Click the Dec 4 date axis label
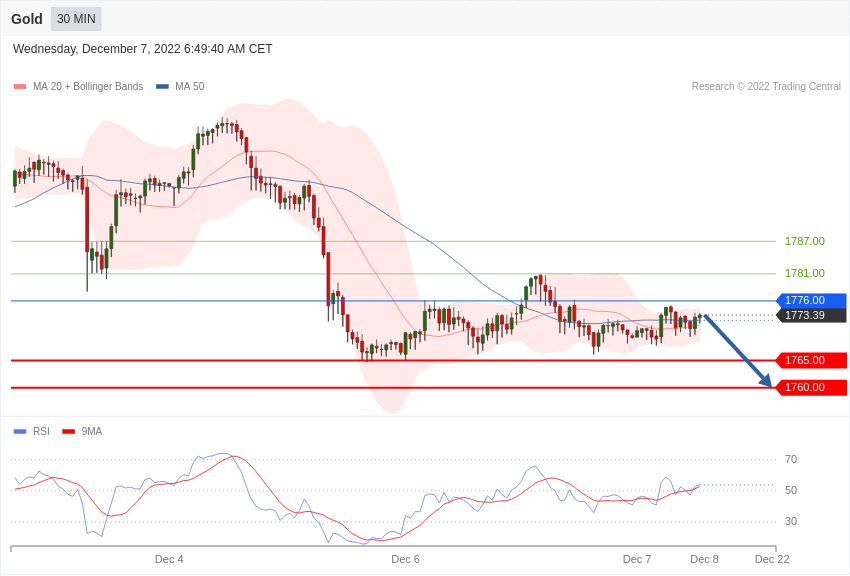This screenshot has width=850, height=576. tap(169, 559)
